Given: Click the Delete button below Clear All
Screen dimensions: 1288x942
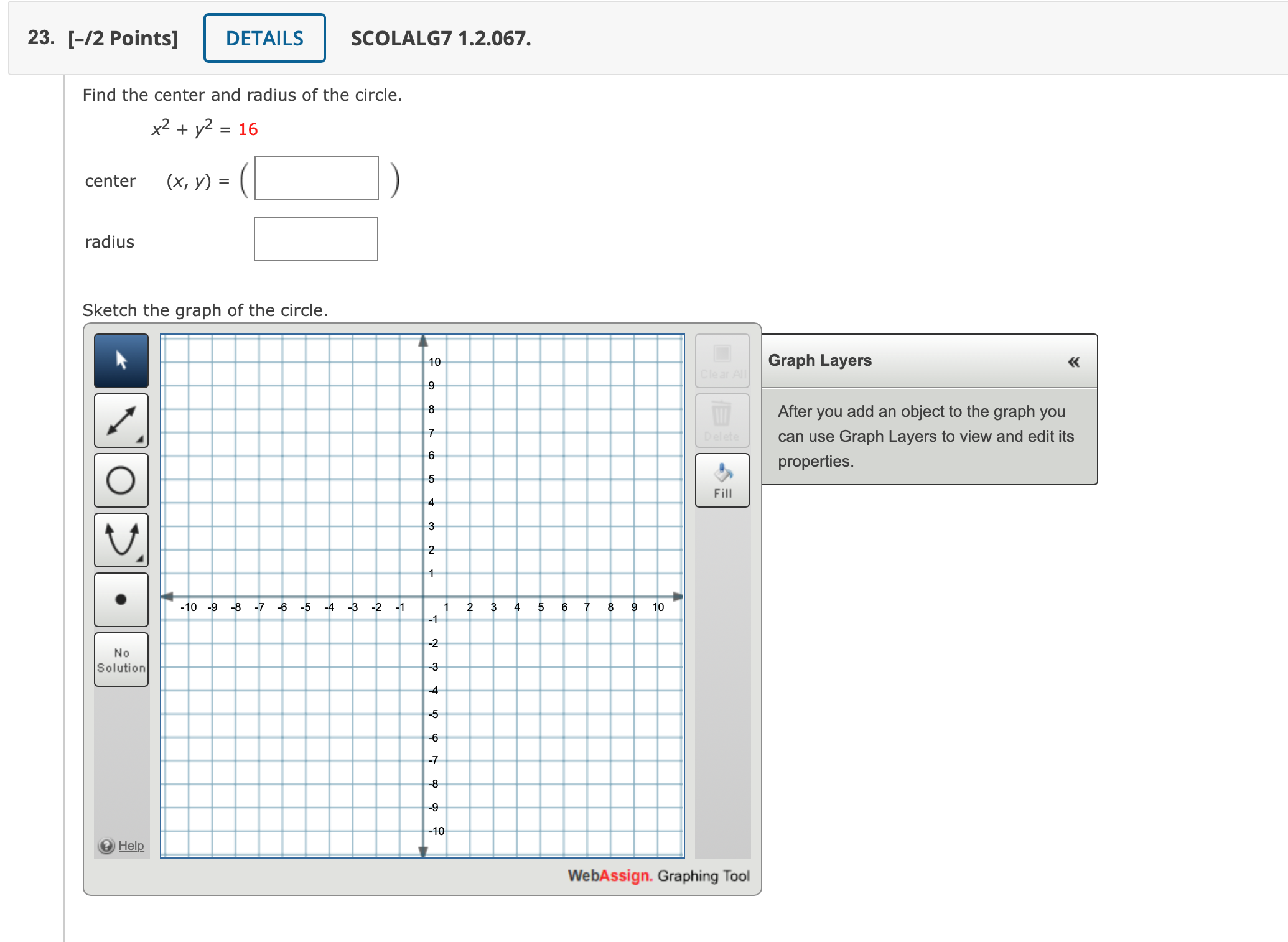Looking at the screenshot, I should [x=721, y=420].
